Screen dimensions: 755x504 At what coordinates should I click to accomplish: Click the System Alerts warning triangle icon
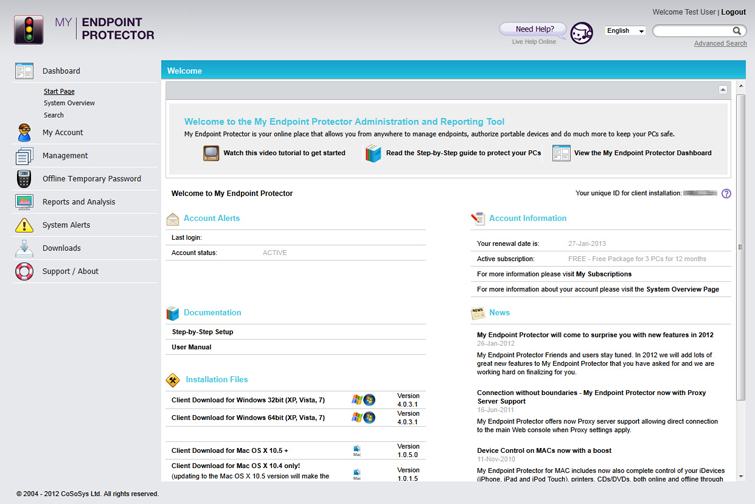[24, 225]
